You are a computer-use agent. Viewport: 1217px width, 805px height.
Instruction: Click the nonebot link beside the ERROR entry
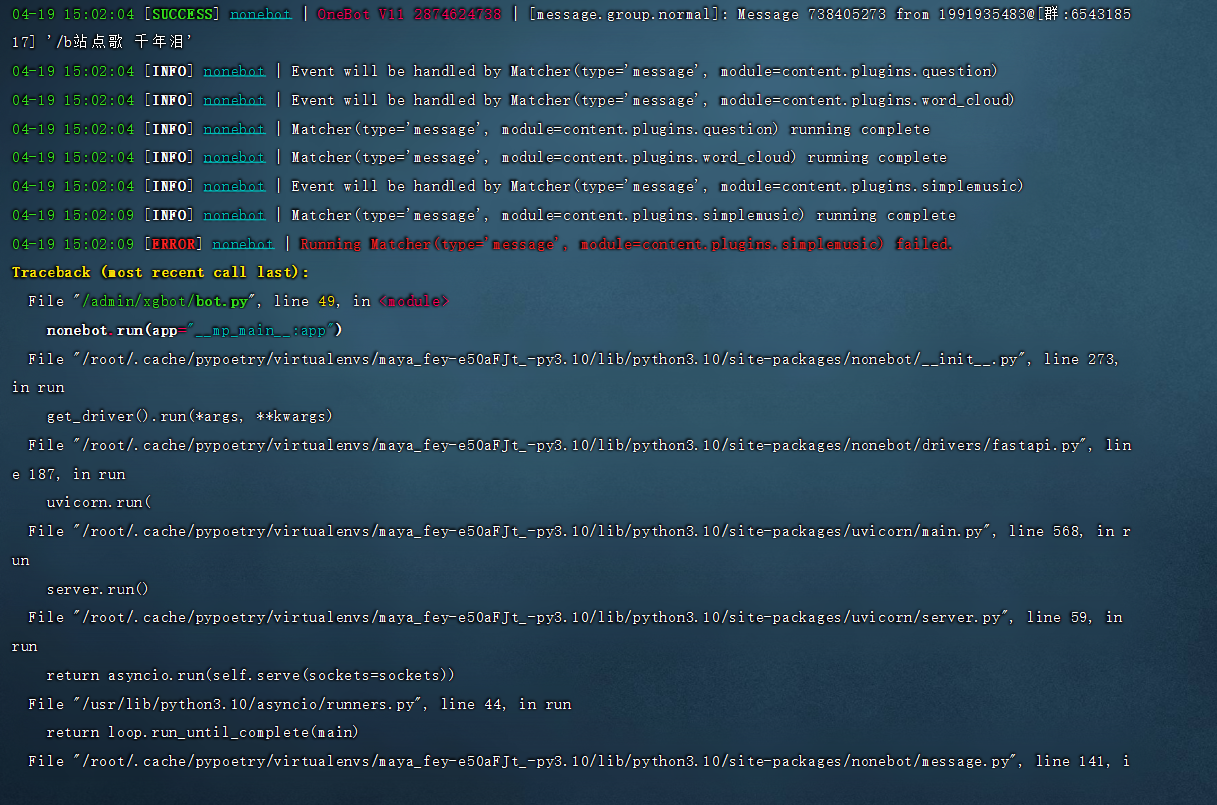coord(241,243)
